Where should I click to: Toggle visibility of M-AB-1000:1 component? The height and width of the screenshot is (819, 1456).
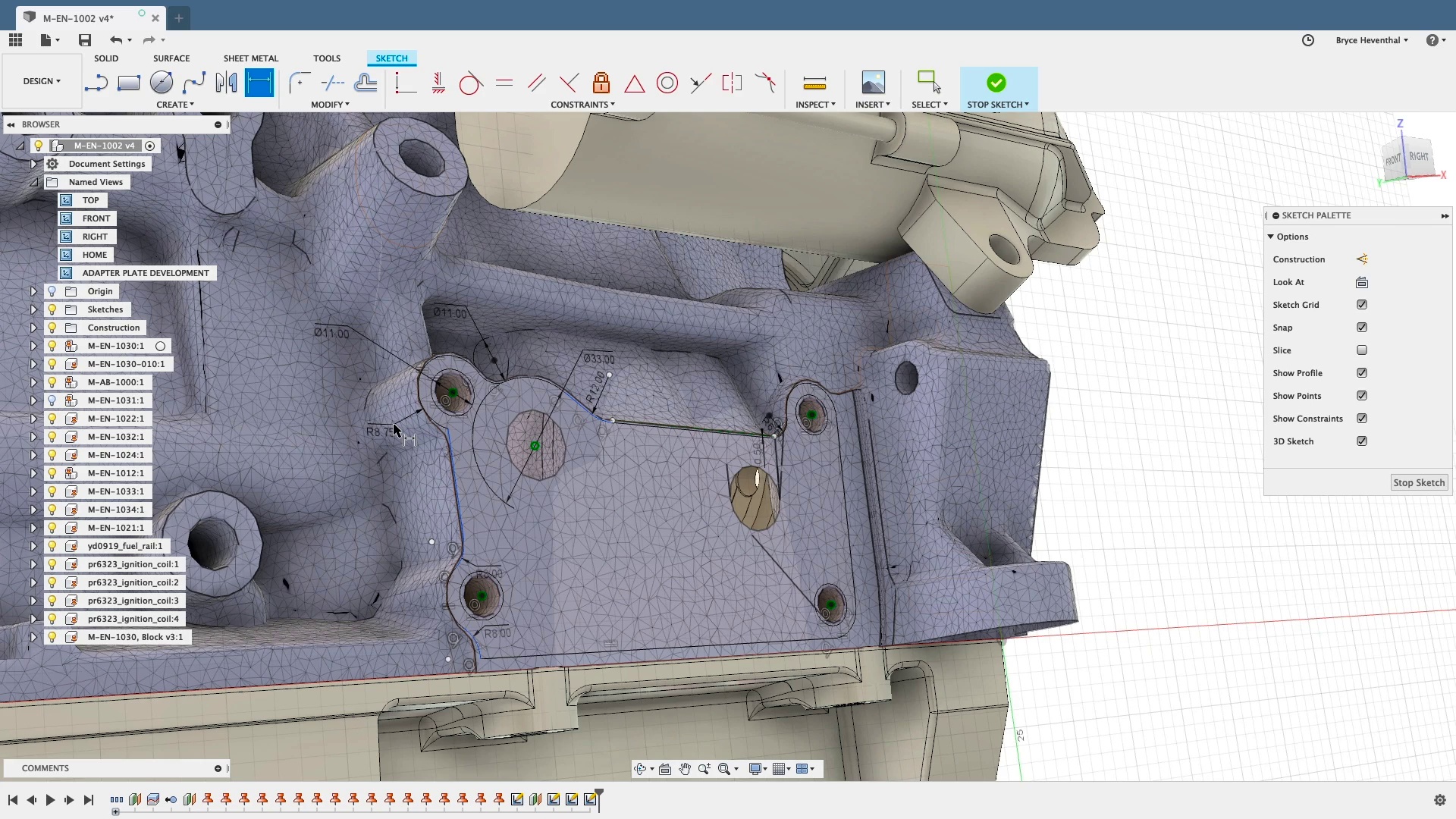click(x=52, y=382)
